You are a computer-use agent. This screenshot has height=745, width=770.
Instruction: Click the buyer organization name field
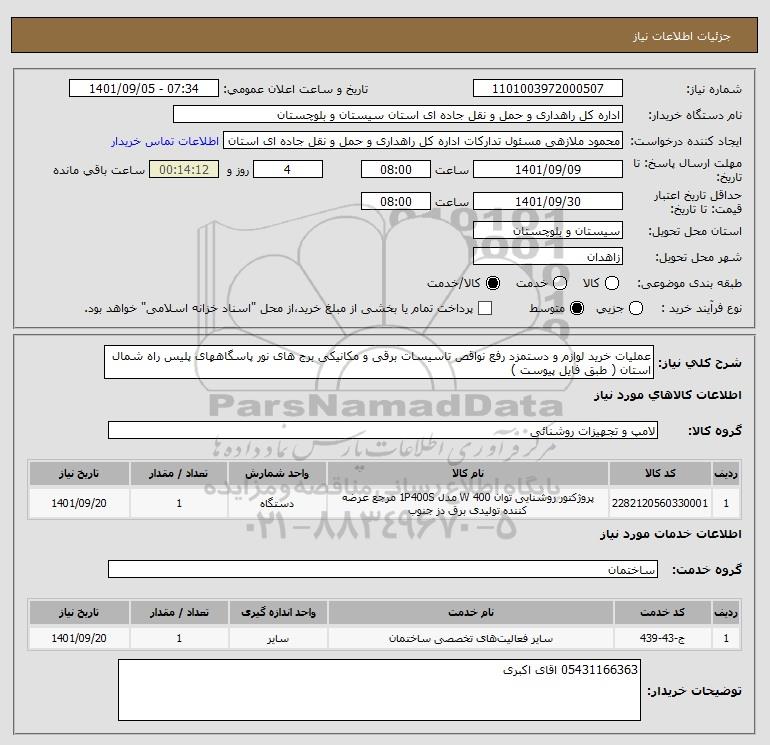click(x=398, y=115)
